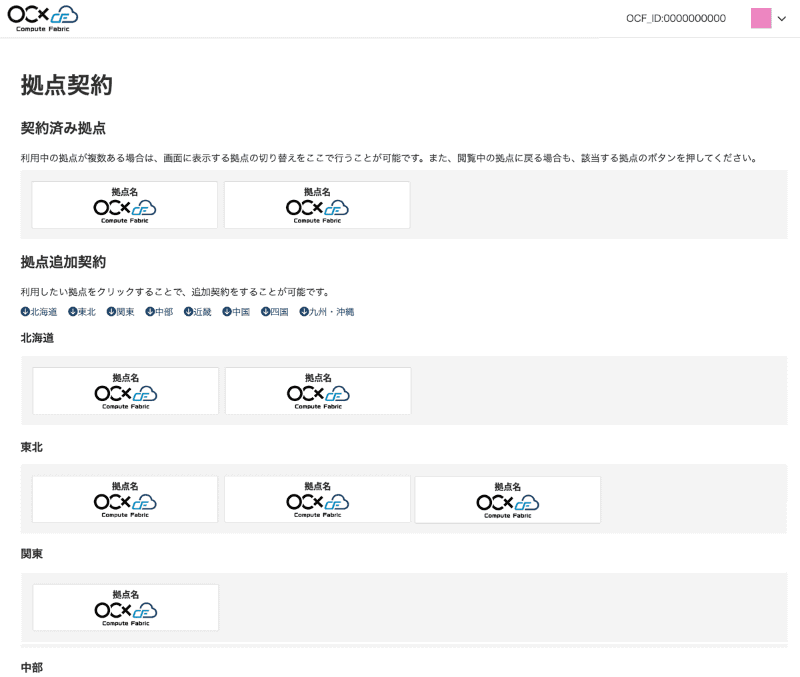Select the first contracted 拠点名 site button

point(124,204)
